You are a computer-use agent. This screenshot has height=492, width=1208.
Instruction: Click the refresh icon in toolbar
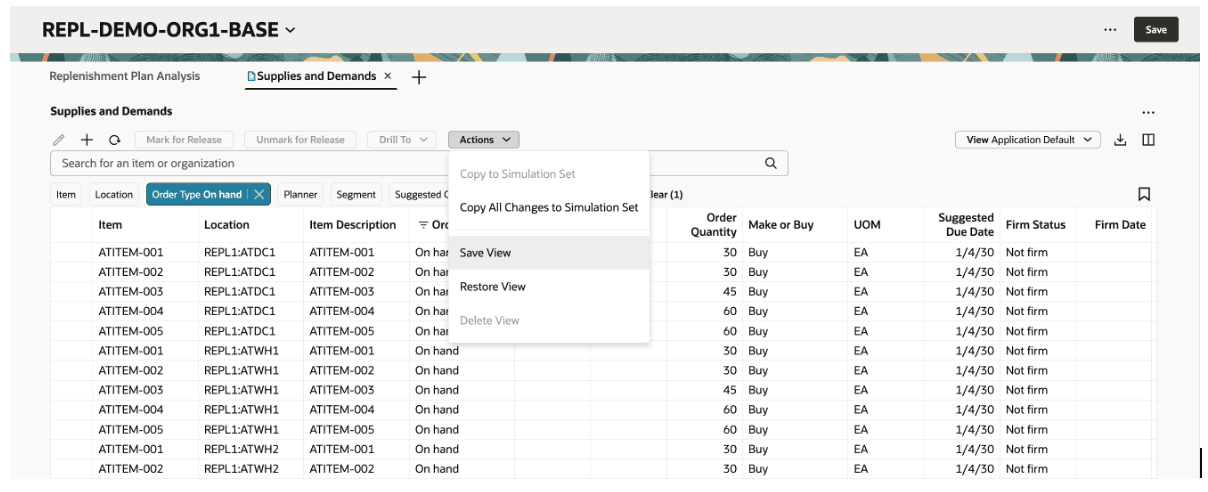pyautogui.click(x=115, y=140)
